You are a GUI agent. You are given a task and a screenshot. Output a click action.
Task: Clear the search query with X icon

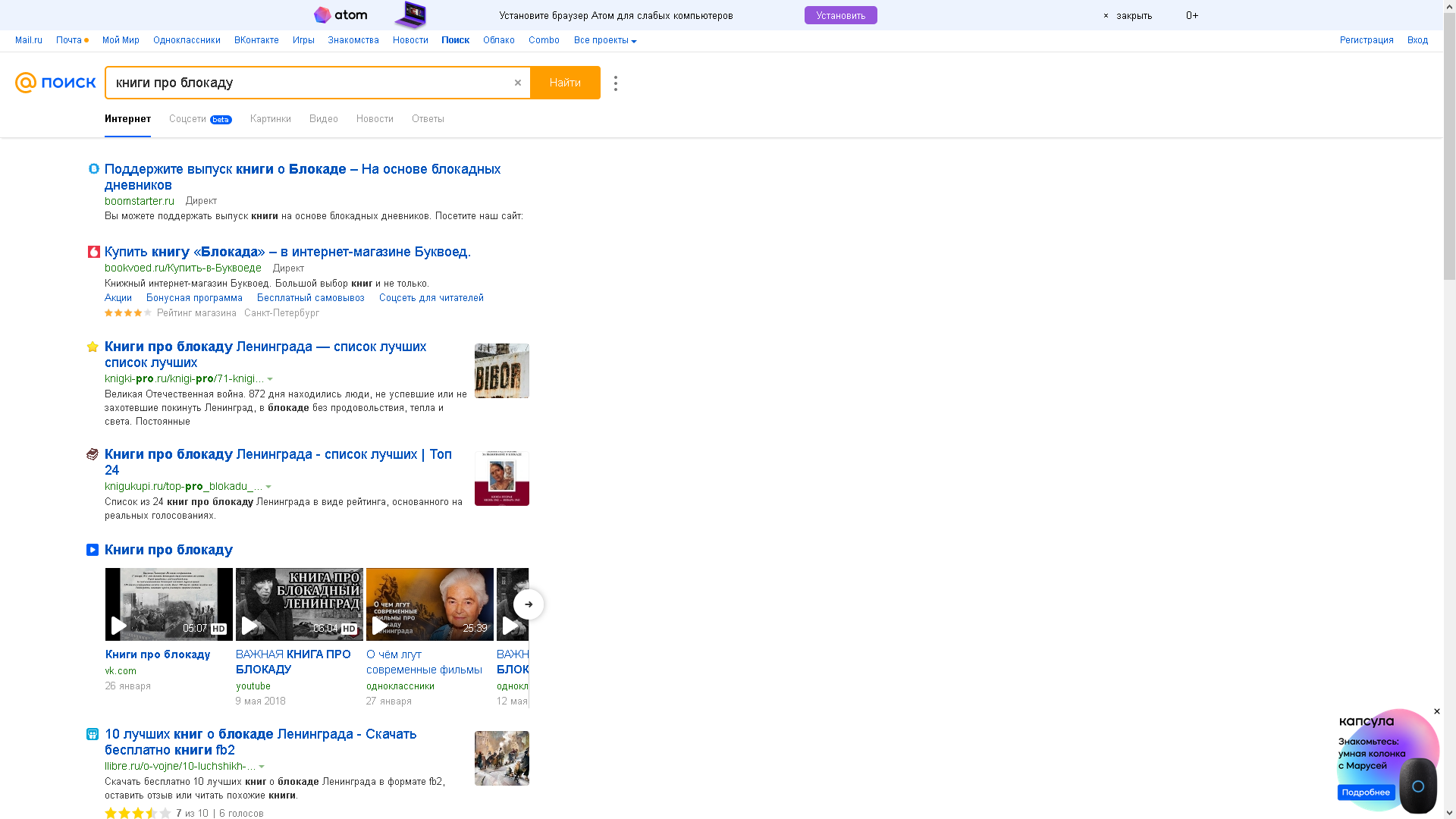click(518, 83)
